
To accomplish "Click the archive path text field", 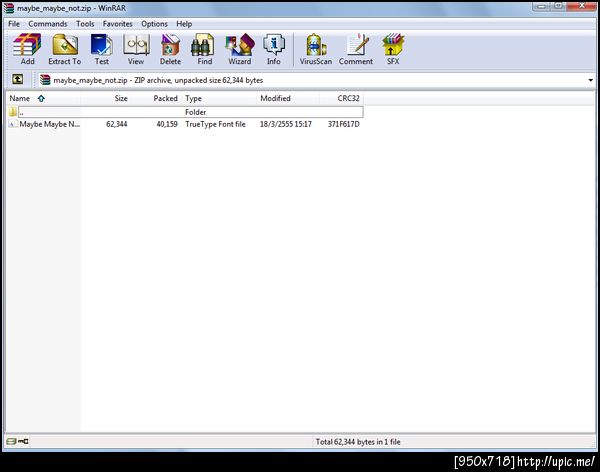I will tap(316, 80).
